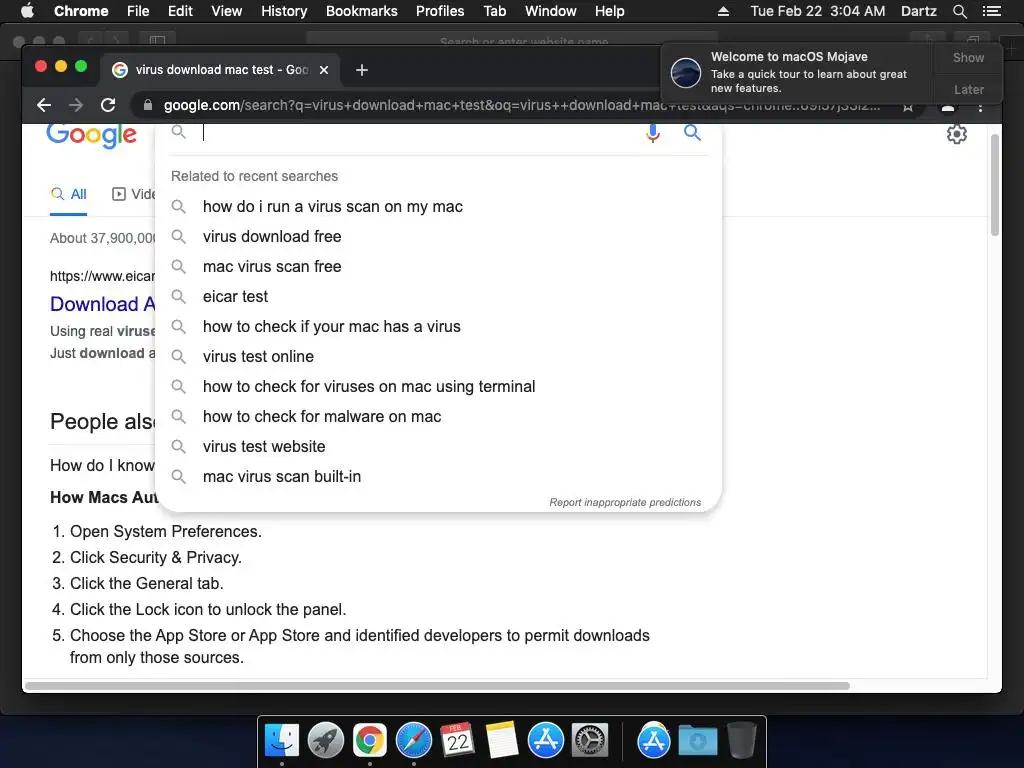Reload the current page

108,105
